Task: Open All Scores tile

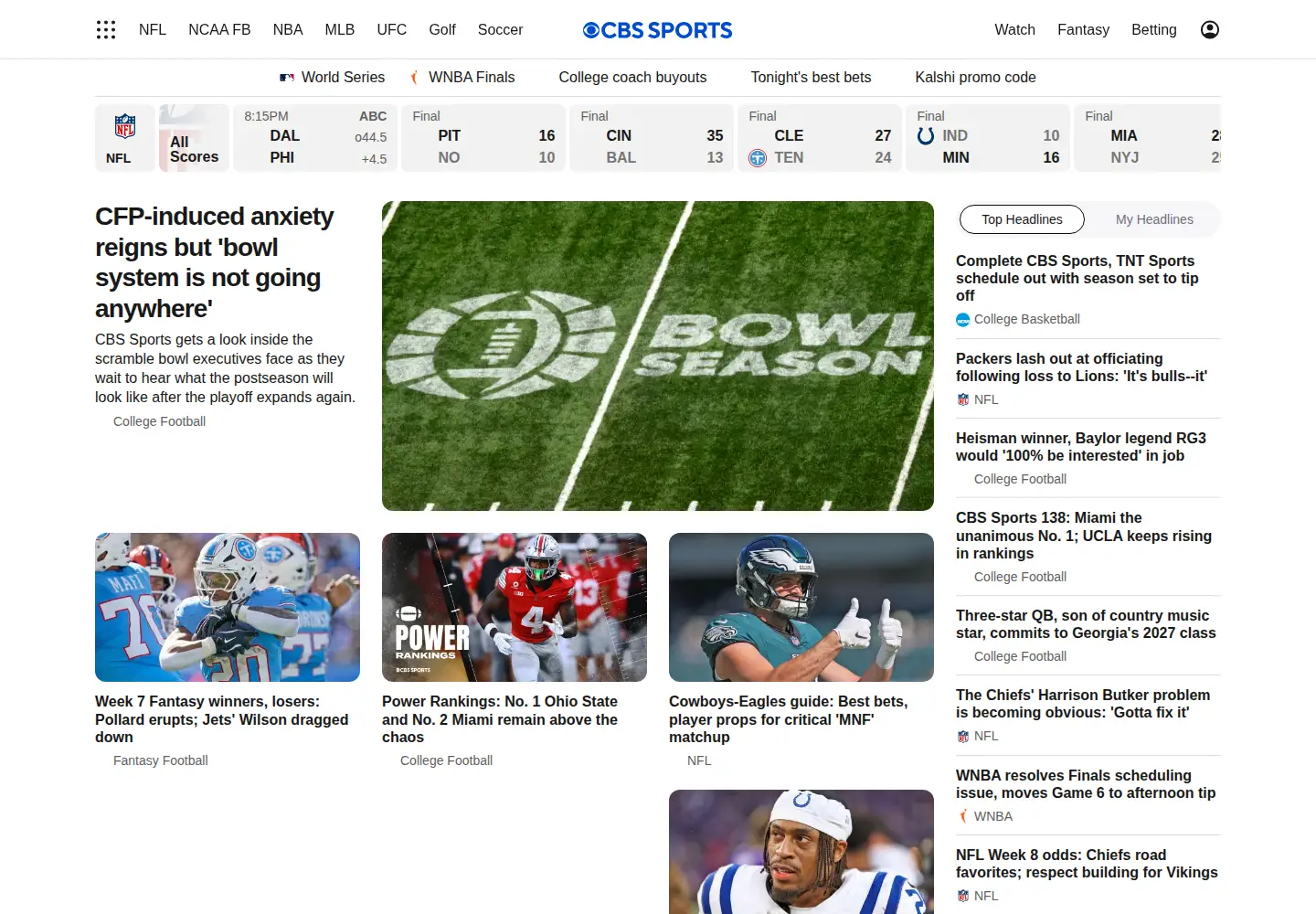Action: click(194, 138)
